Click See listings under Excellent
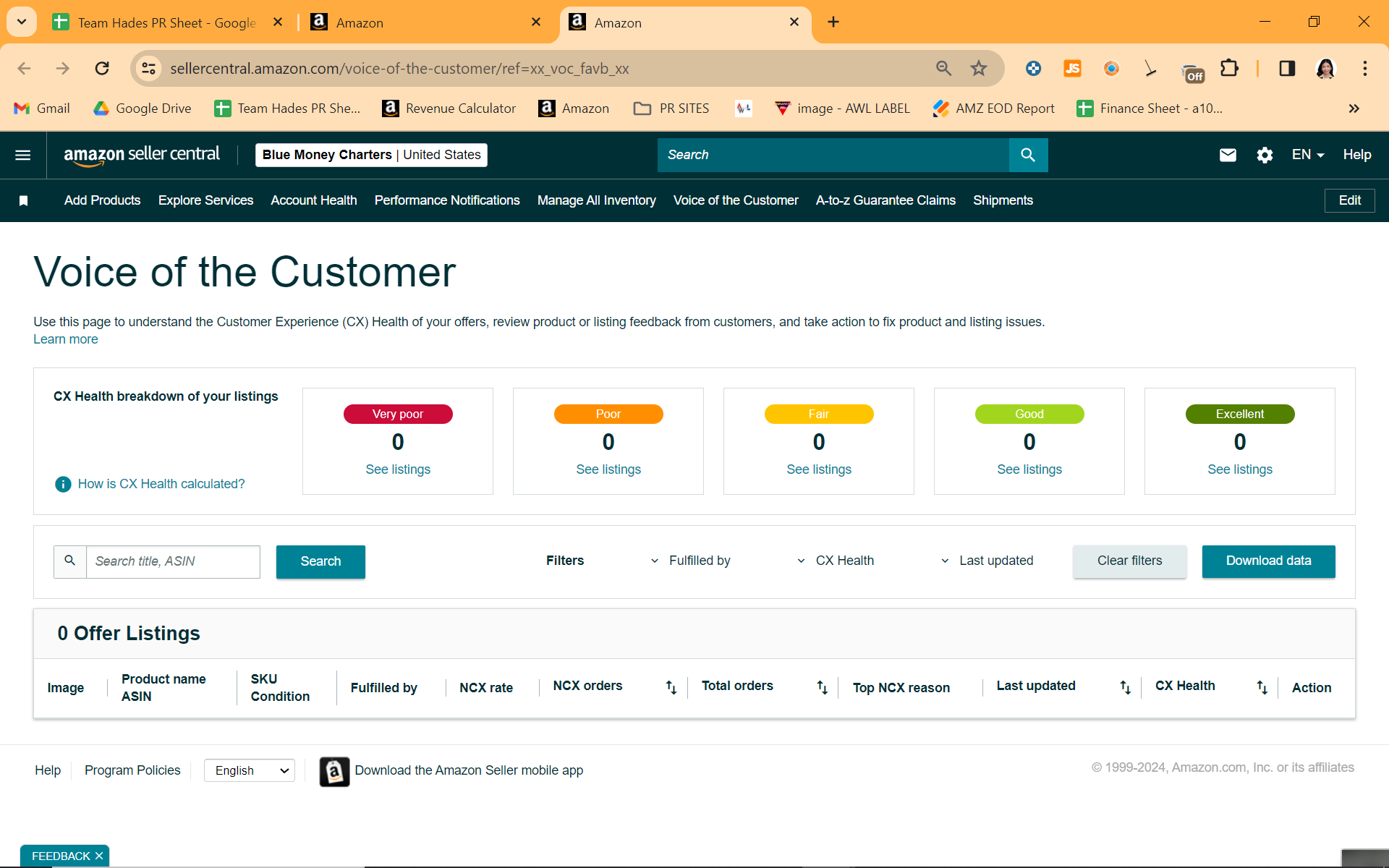This screenshot has width=1389, height=868. 1240,469
